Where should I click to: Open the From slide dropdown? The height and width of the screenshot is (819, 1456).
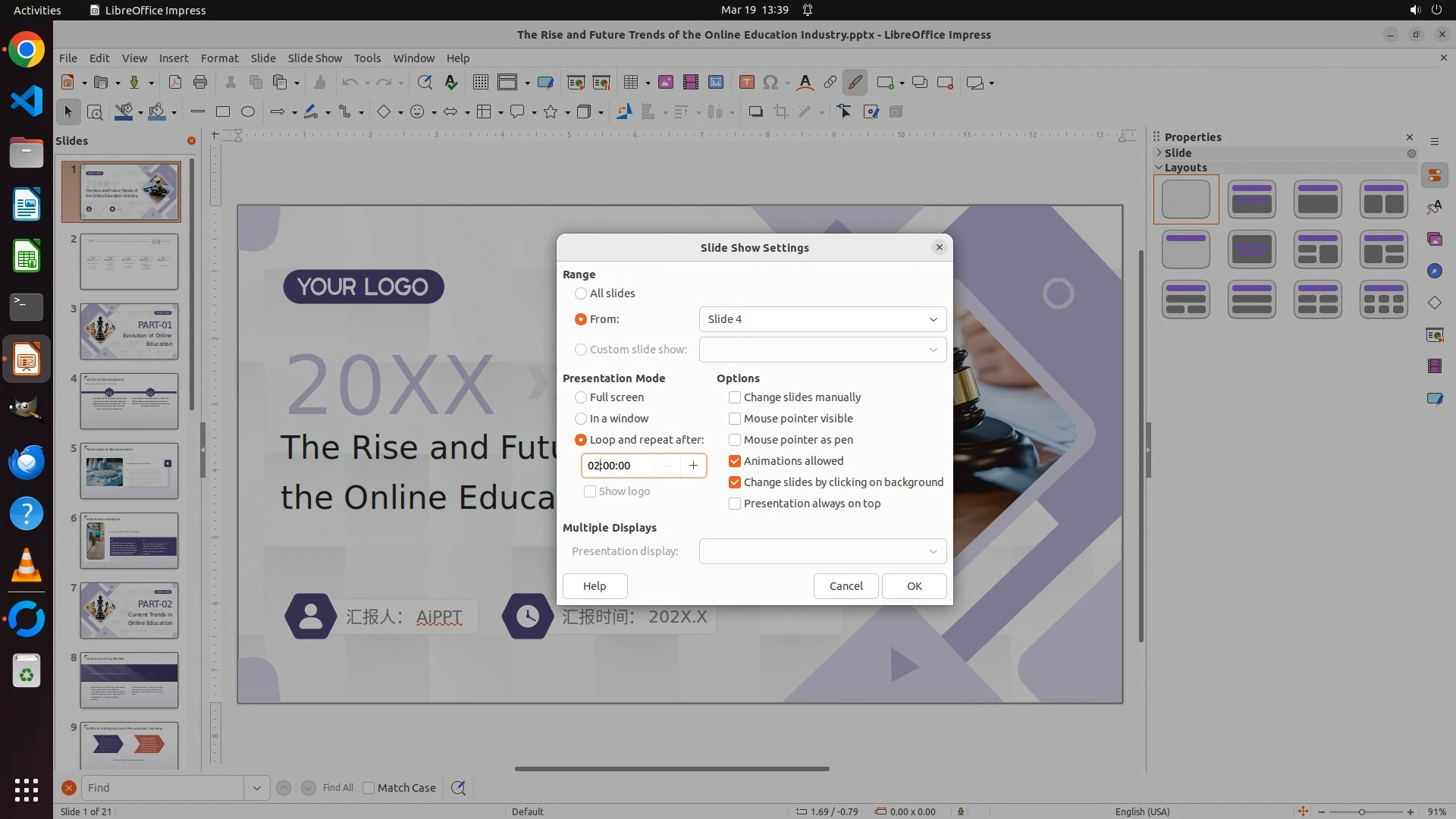(823, 319)
